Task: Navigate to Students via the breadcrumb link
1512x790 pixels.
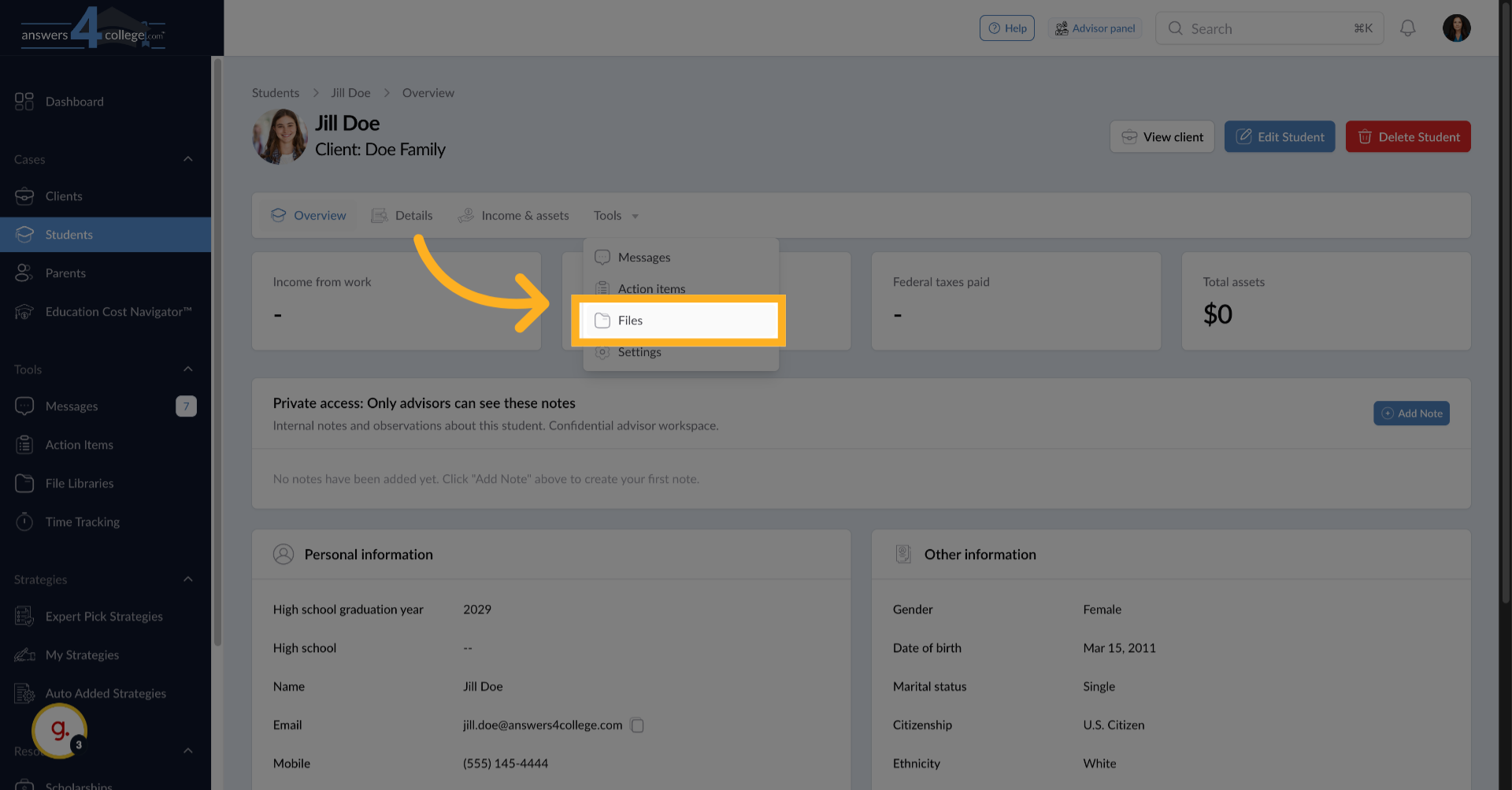Action: click(x=275, y=92)
